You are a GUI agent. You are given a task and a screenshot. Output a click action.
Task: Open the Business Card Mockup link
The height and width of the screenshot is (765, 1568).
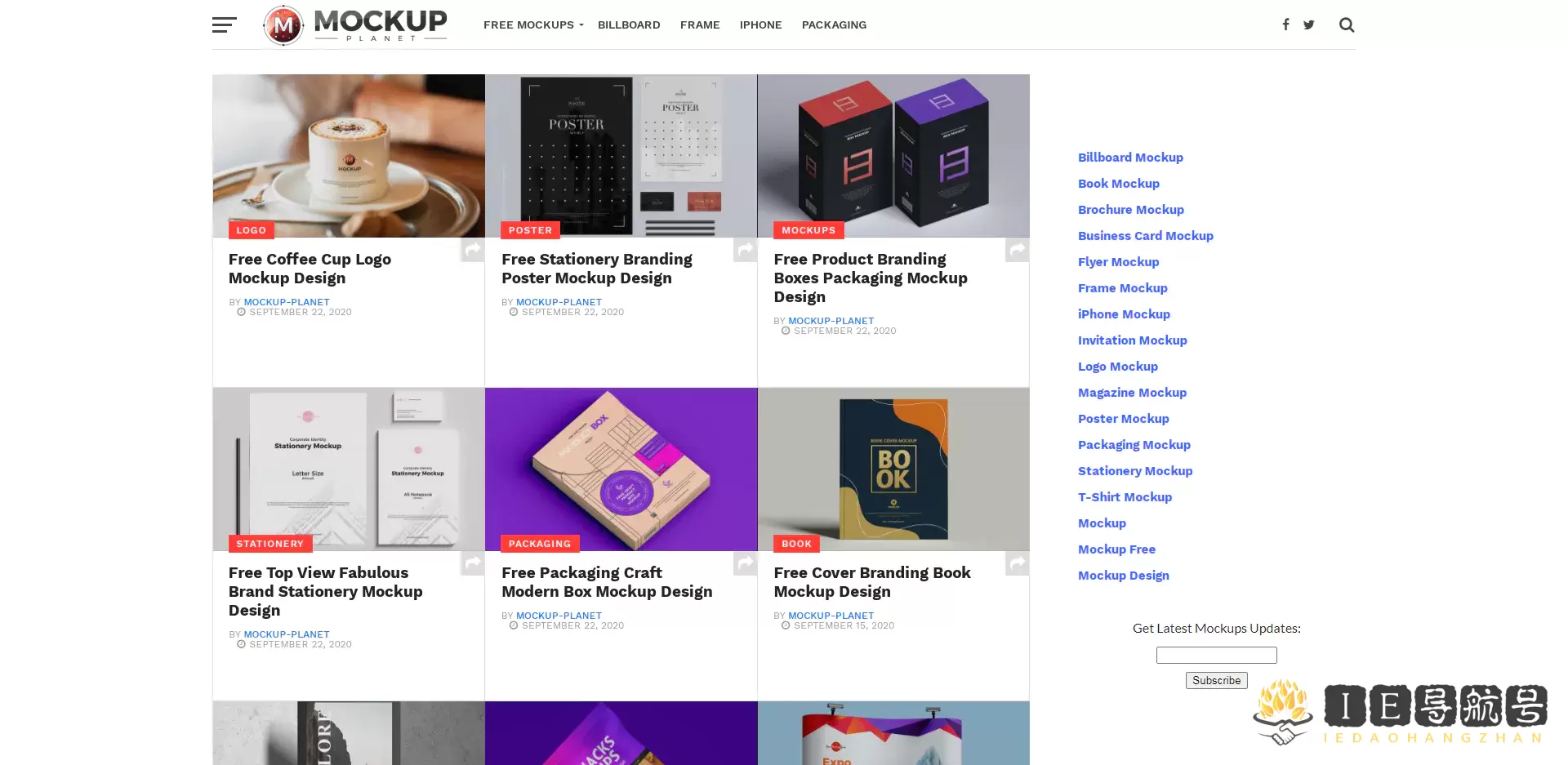coord(1145,236)
